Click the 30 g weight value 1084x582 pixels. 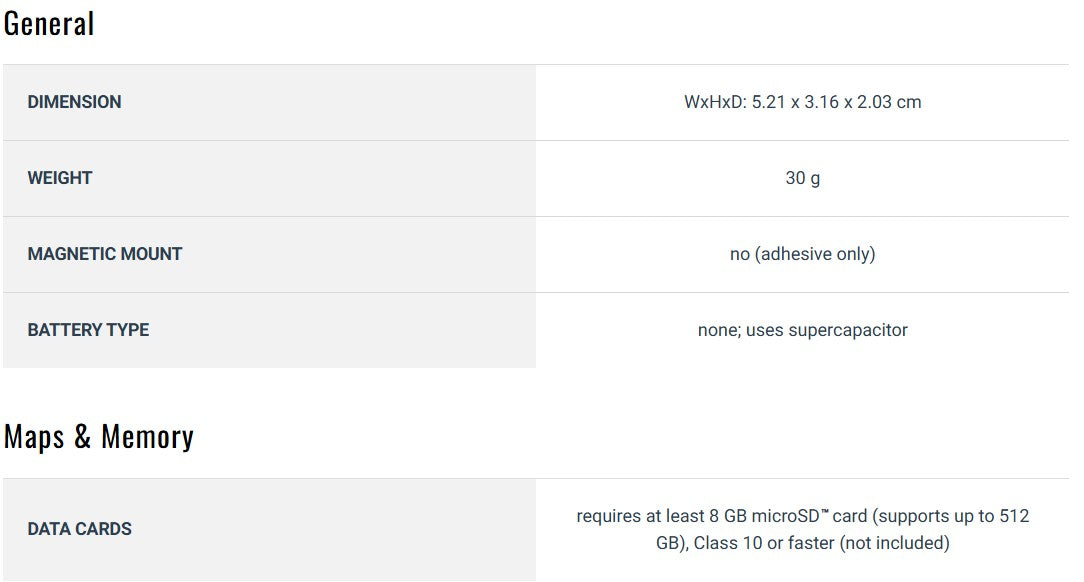click(x=802, y=178)
